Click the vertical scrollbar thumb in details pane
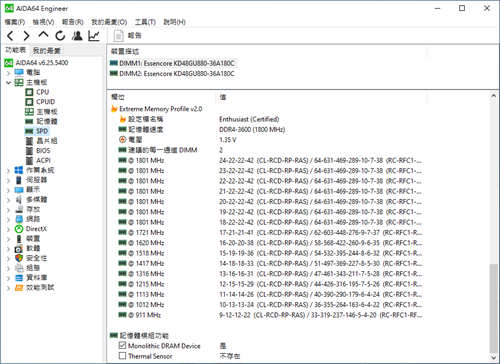Screen dimensions: 500x364 [494, 307]
